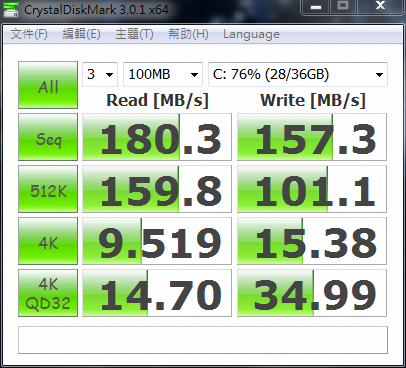The image size is (406, 368).
Task: Start the 4K QD32 test
Action: point(48,293)
